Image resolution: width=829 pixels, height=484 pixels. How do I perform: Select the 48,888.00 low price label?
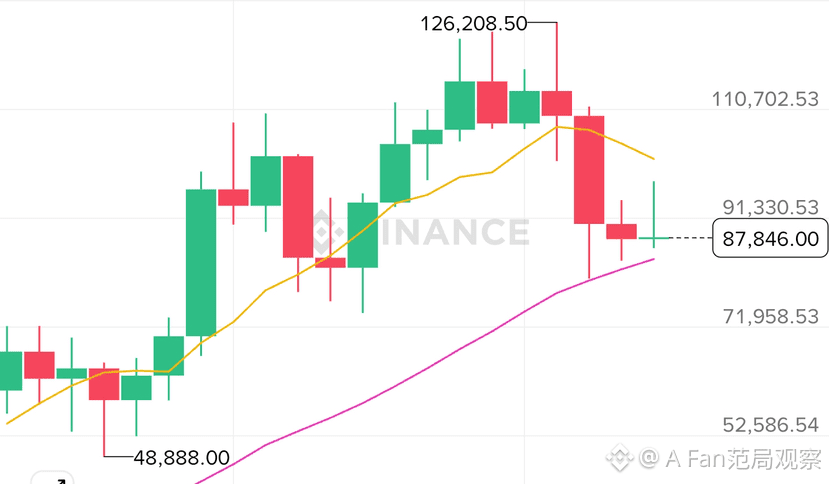(x=181, y=457)
